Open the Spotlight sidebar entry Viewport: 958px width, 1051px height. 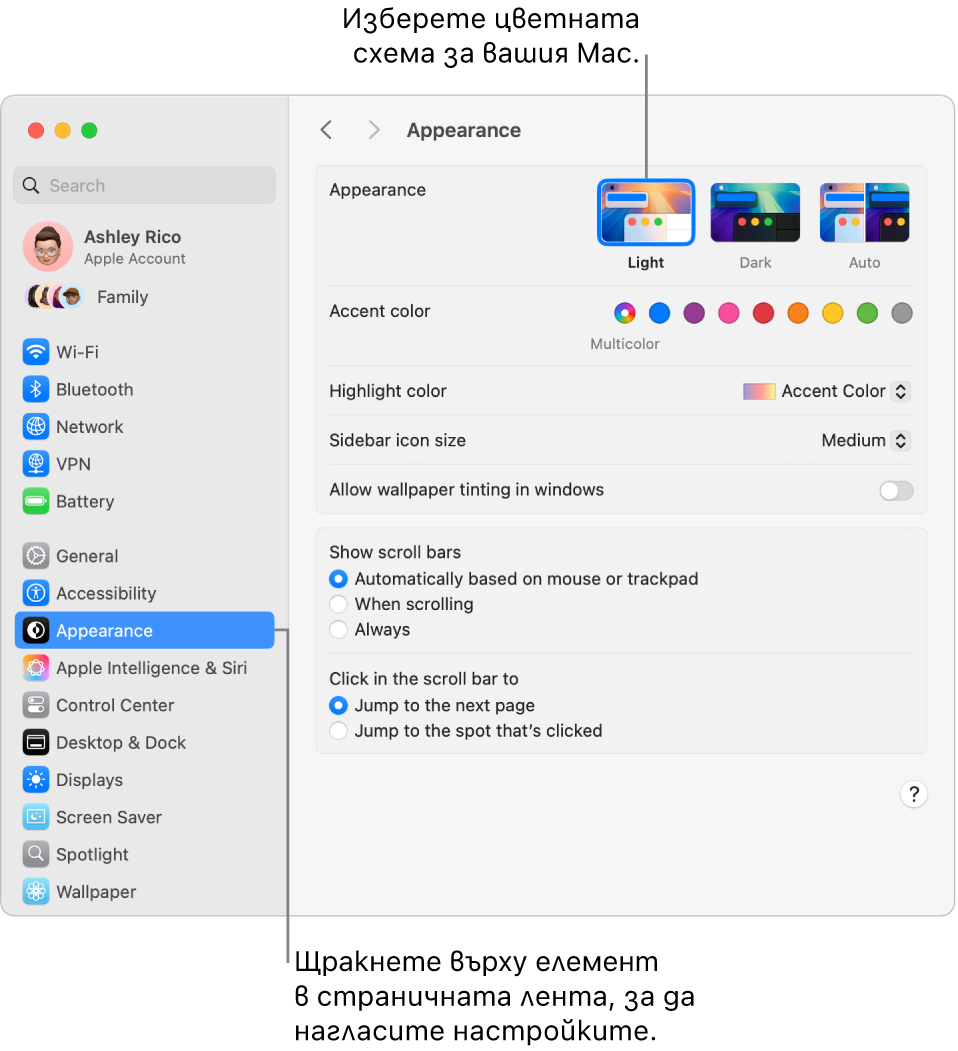144,855
